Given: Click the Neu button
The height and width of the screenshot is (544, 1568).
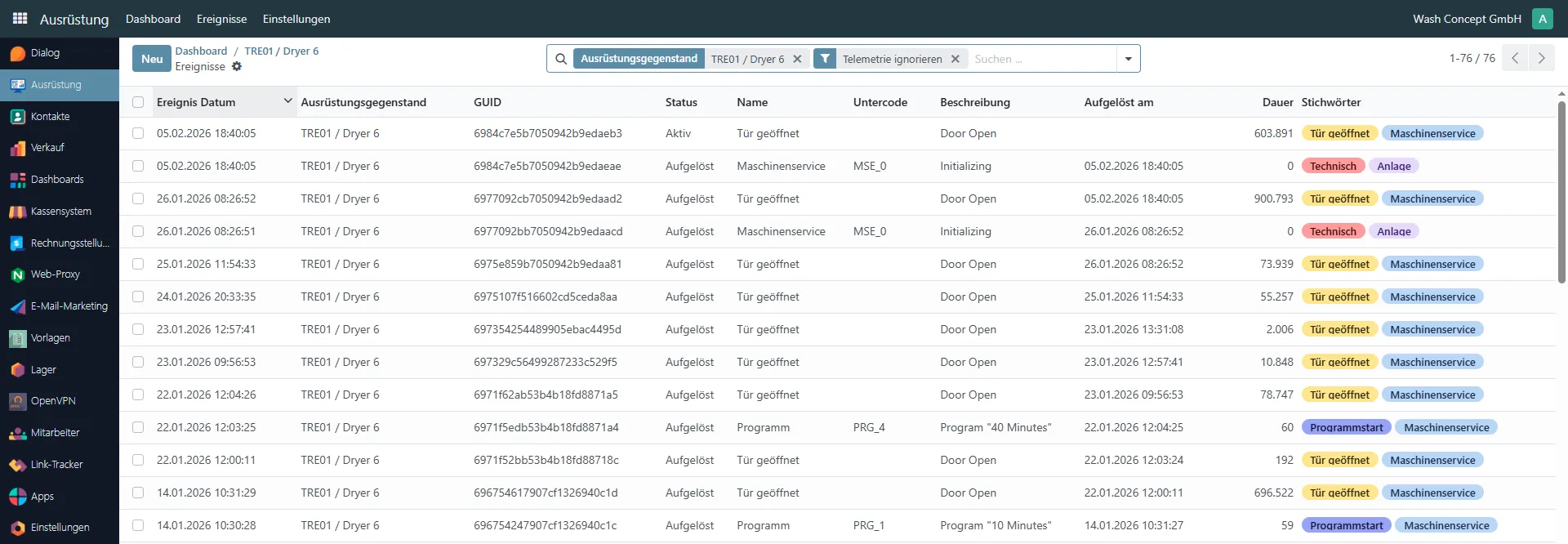Looking at the screenshot, I should (152, 59).
